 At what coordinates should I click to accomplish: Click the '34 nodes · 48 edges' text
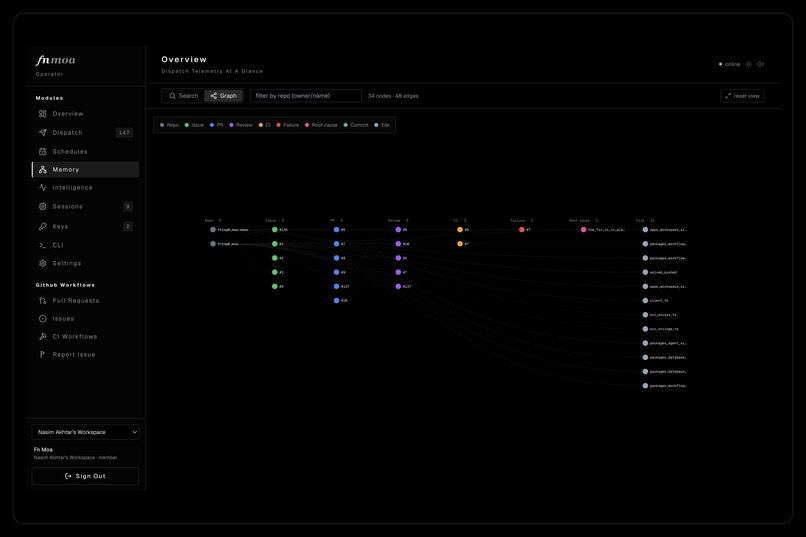[x=393, y=96]
